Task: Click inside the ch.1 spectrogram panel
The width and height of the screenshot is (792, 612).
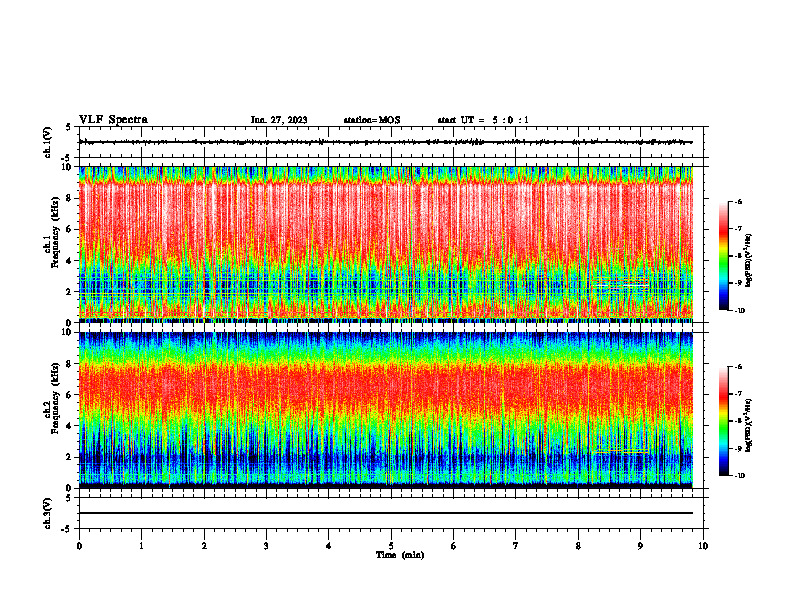Action: 386,244
